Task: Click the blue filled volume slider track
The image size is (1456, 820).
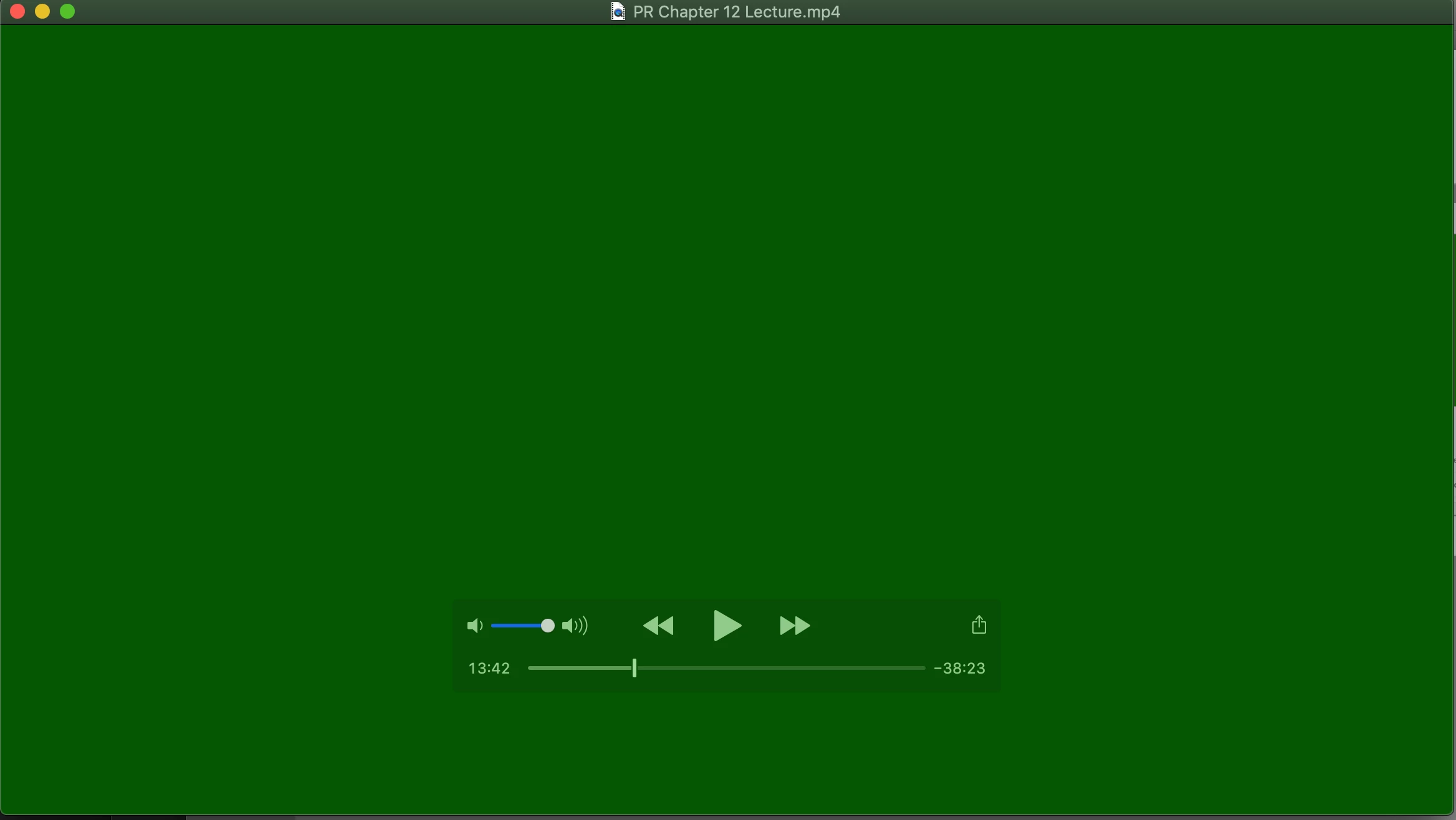Action: click(516, 626)
